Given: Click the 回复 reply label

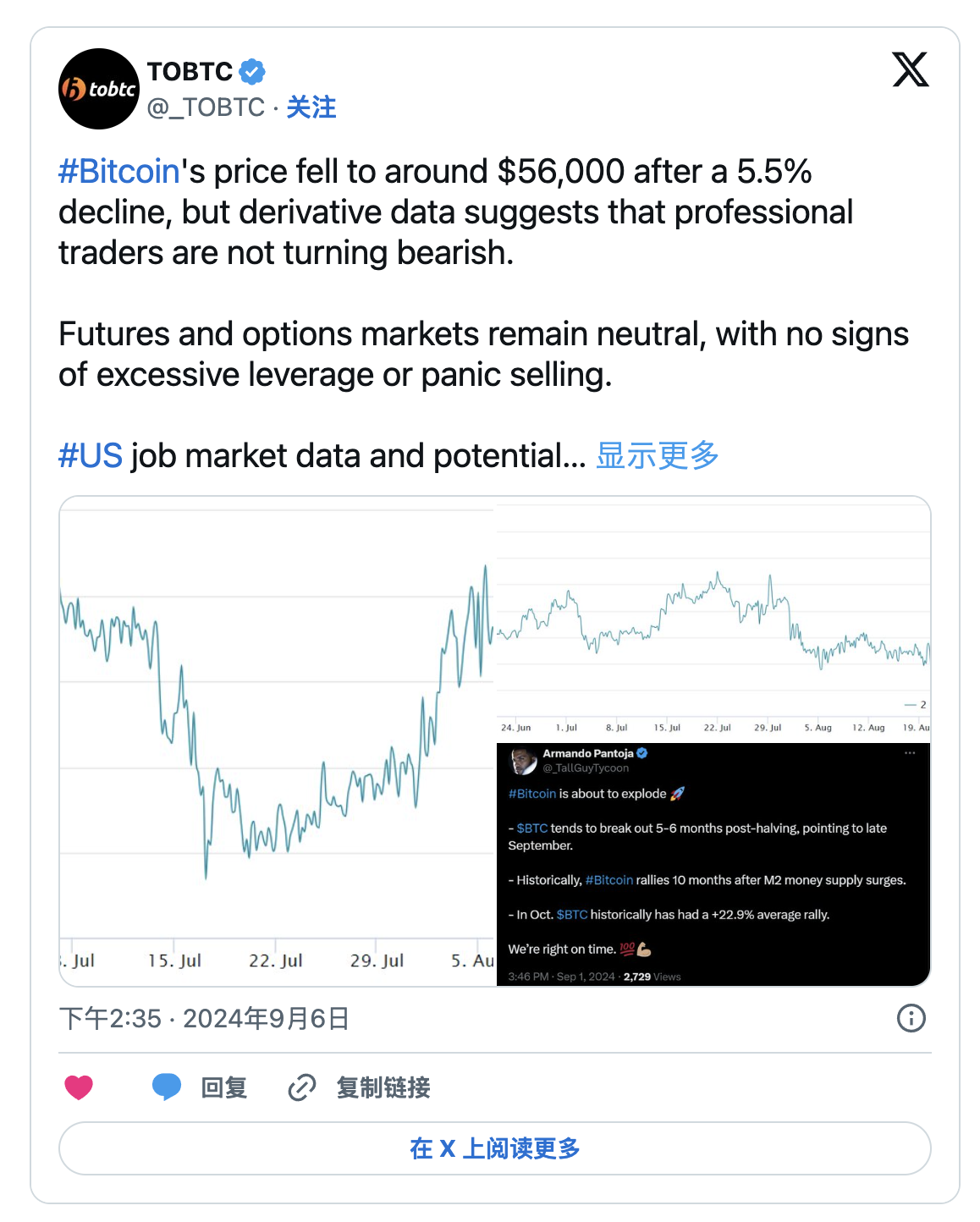Looking at the screenshot, I should [224, 1087].
